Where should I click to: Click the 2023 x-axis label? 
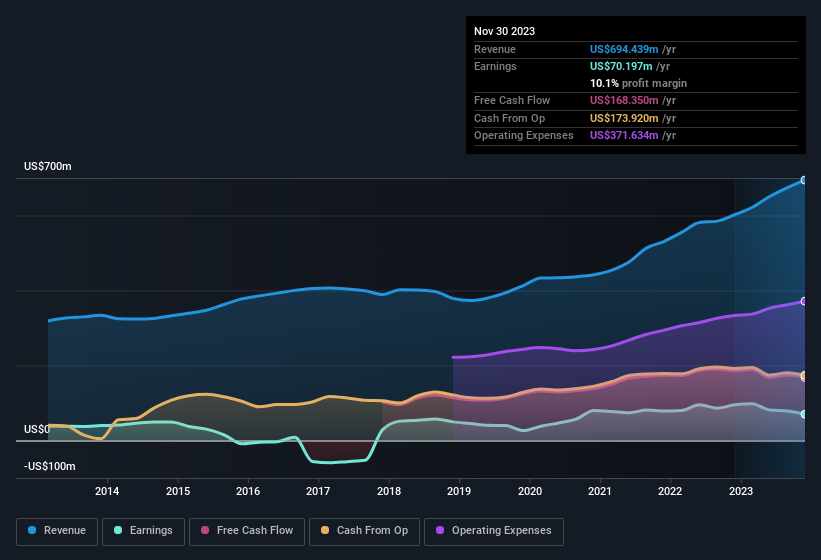pyautogui.click(x=741, y=491)
